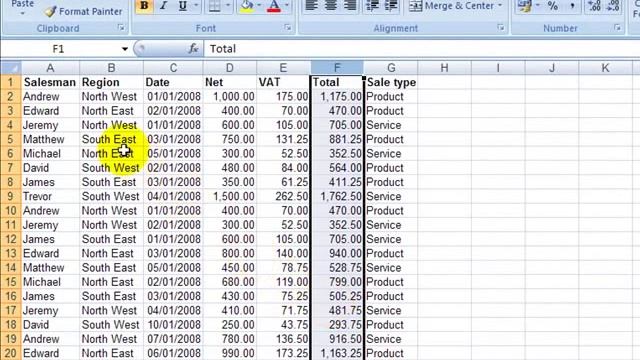Align text left

[311, 6]
